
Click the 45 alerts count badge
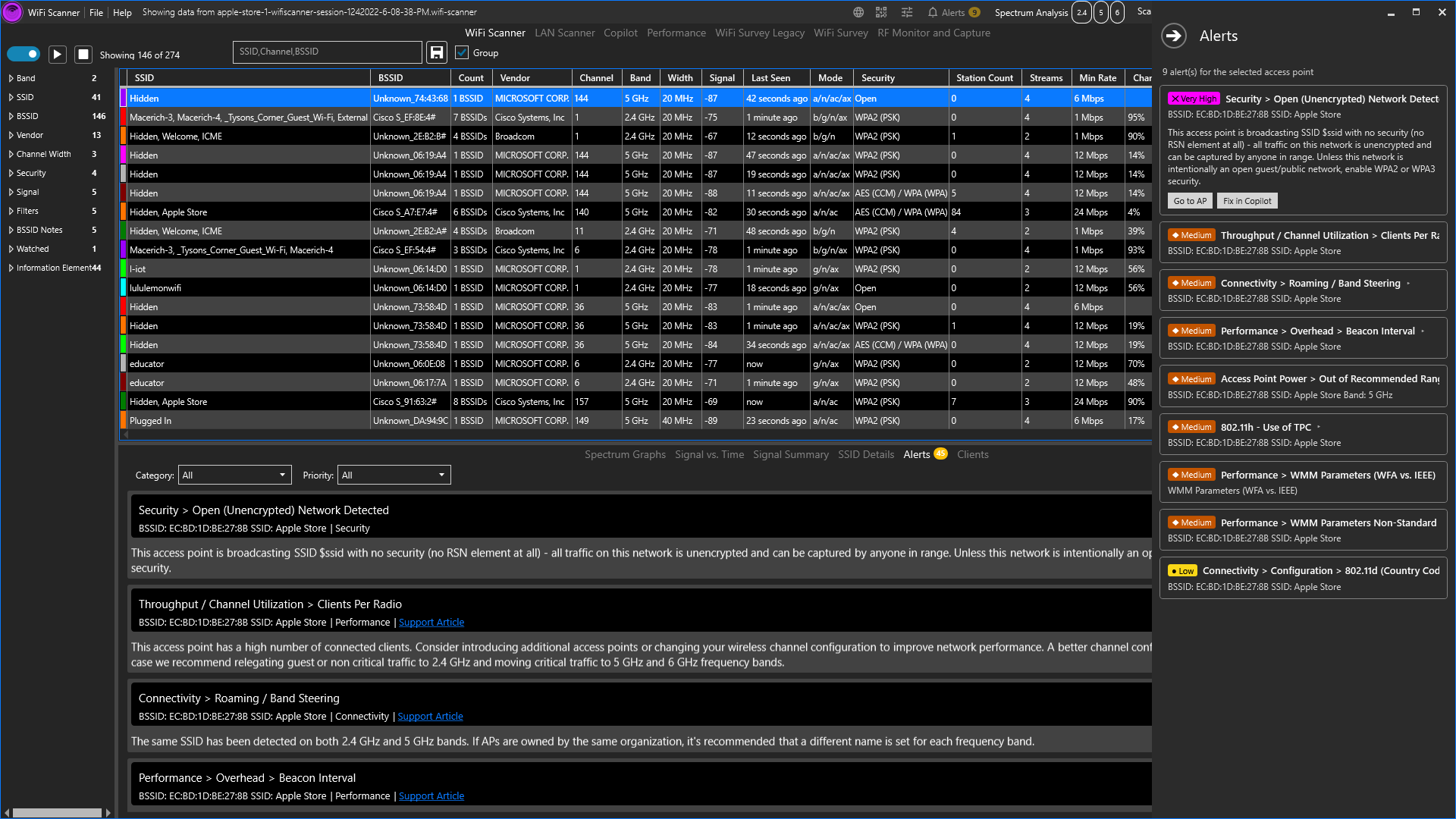940,453
